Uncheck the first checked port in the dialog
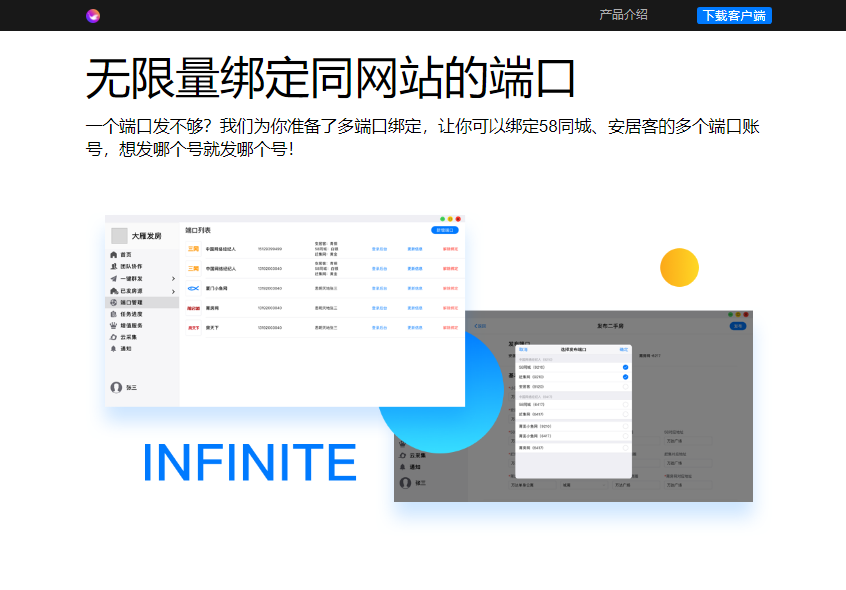Viewport: 846px width, 590px height. [626, 367]
